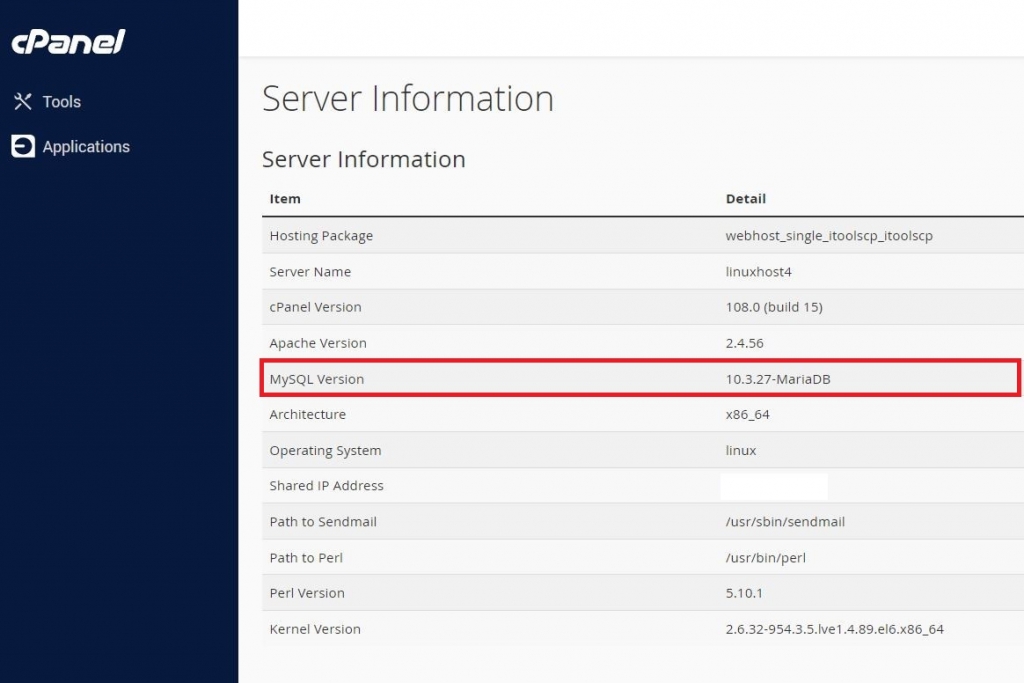
Task: Select the 'Path to Perl' label
Action: click(306, 558)
